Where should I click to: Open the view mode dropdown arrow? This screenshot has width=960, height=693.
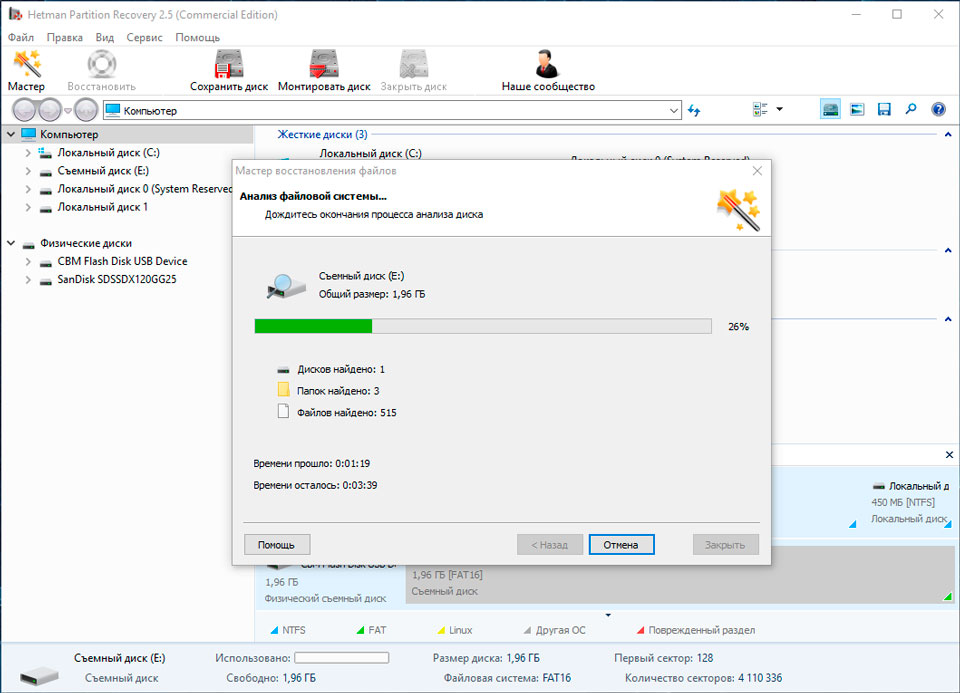click(x=779, y=110)
